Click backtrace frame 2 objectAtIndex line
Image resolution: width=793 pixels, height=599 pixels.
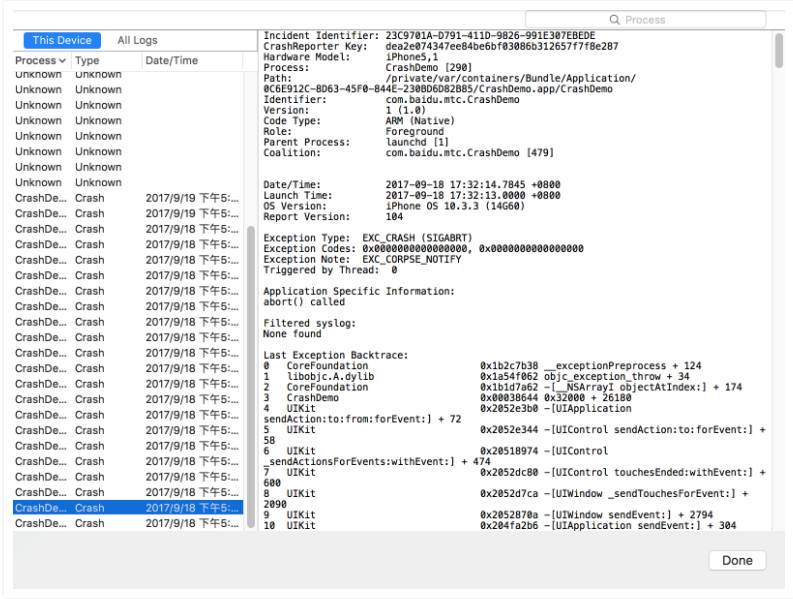(503, 387)
